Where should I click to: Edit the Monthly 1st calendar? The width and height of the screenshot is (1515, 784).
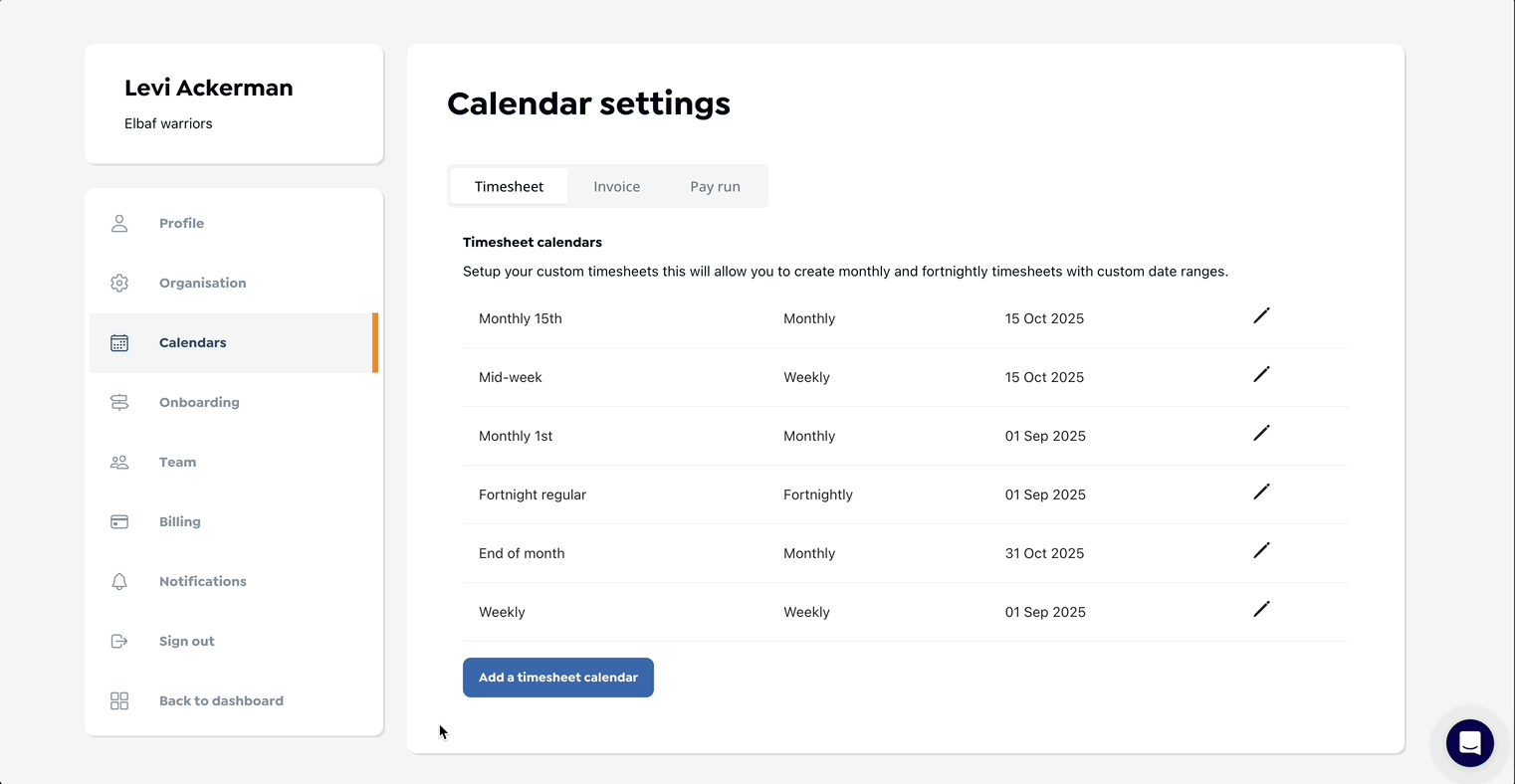click(x=1261, y=434)
